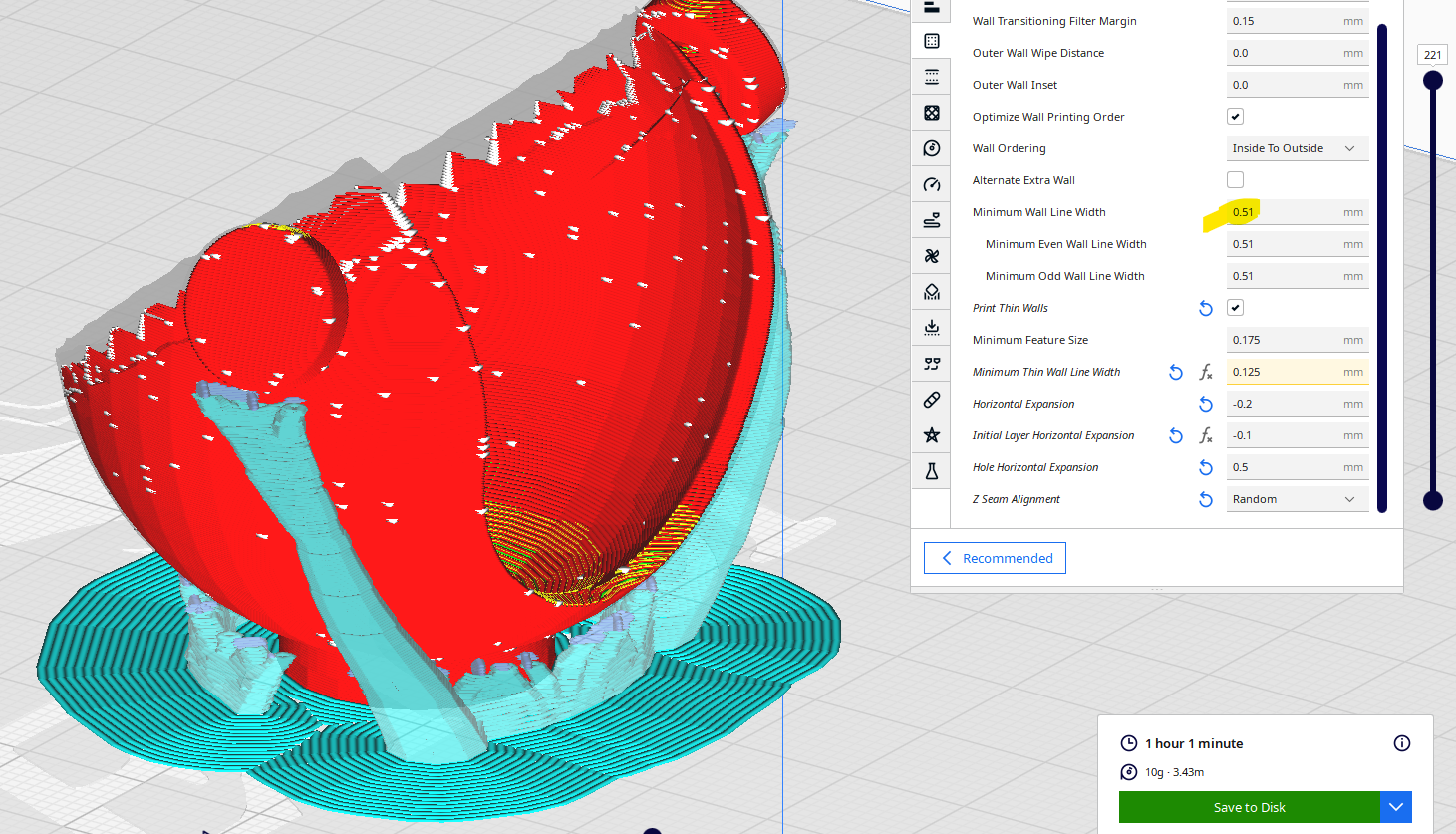Open the Experimental settings category
Image resolution: width=1456 pixels, height=834 pixels.
[931, 470]
